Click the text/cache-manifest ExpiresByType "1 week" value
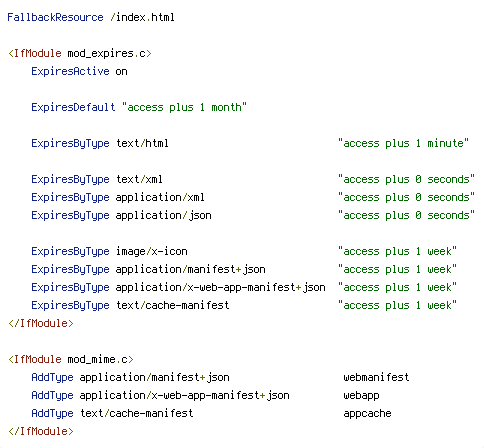 [397, 305]
